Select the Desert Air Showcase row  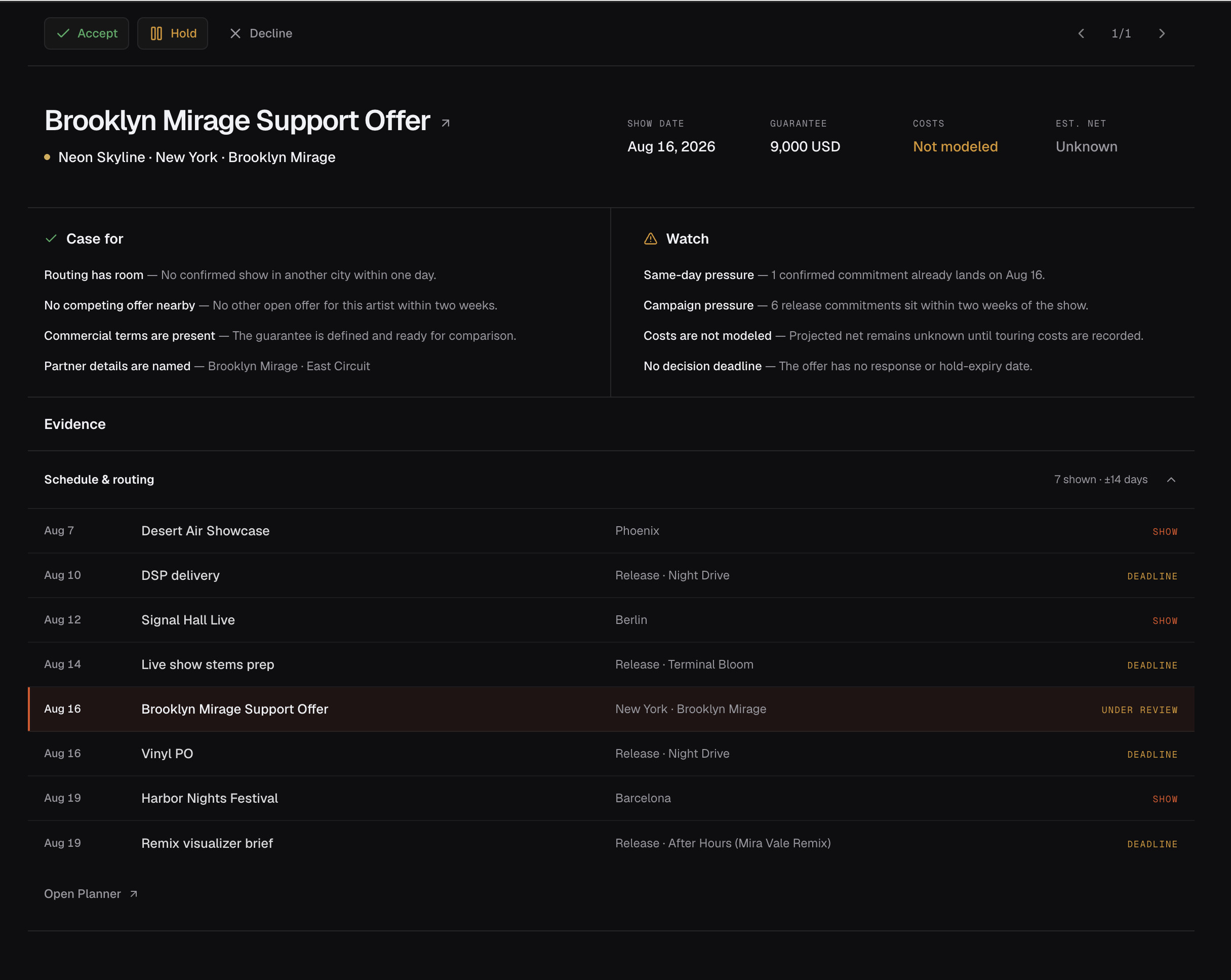click(611, 531)
